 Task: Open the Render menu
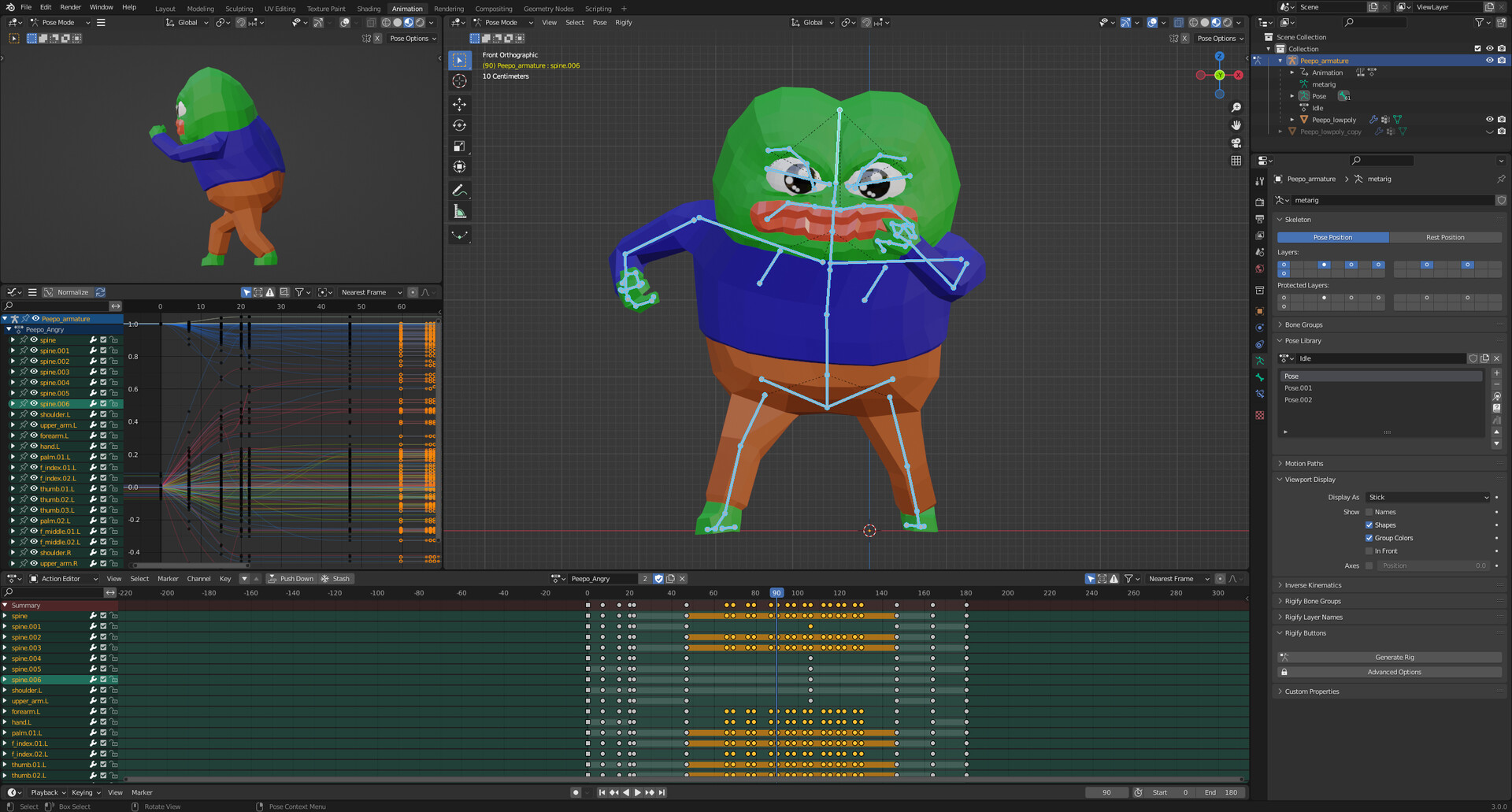pyautogui.click(x=70, y=7)
